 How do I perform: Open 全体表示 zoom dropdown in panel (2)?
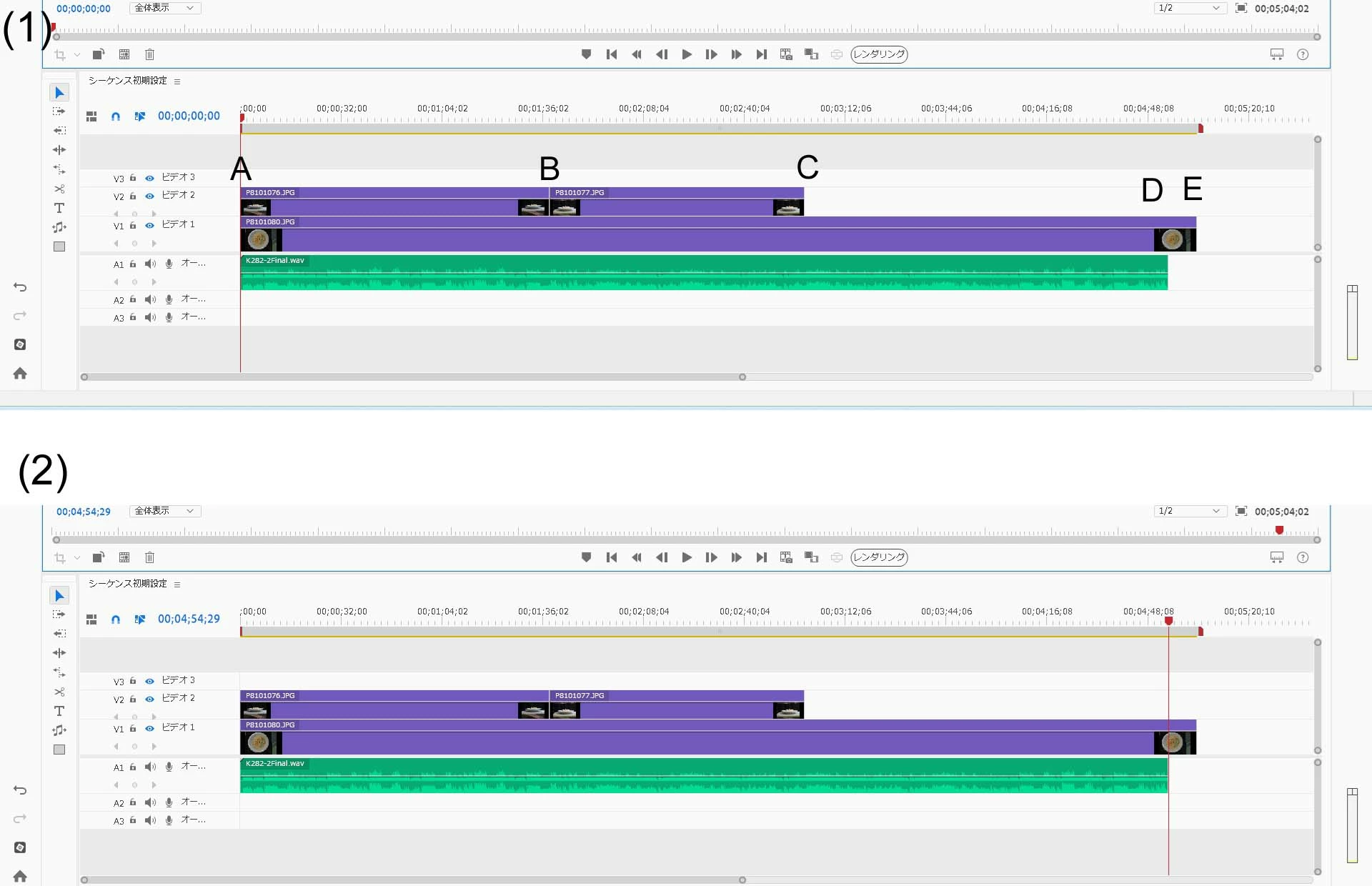click(x=164, y=511)
